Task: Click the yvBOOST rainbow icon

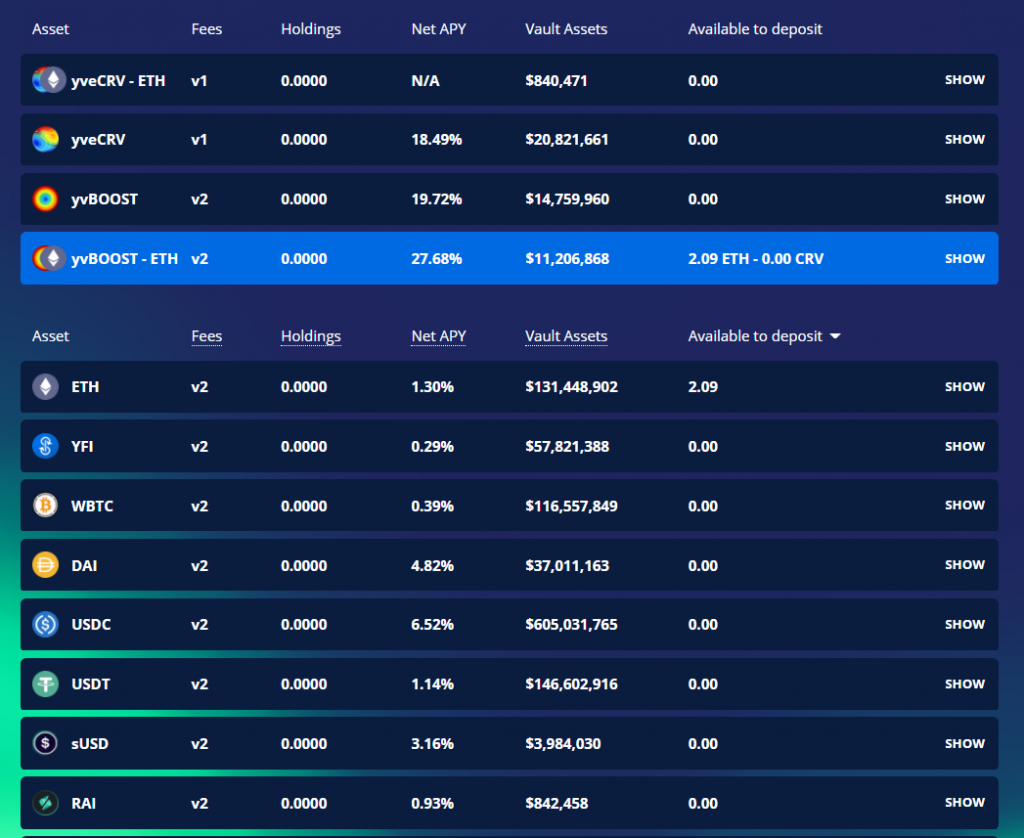Action: coord(45,199)
